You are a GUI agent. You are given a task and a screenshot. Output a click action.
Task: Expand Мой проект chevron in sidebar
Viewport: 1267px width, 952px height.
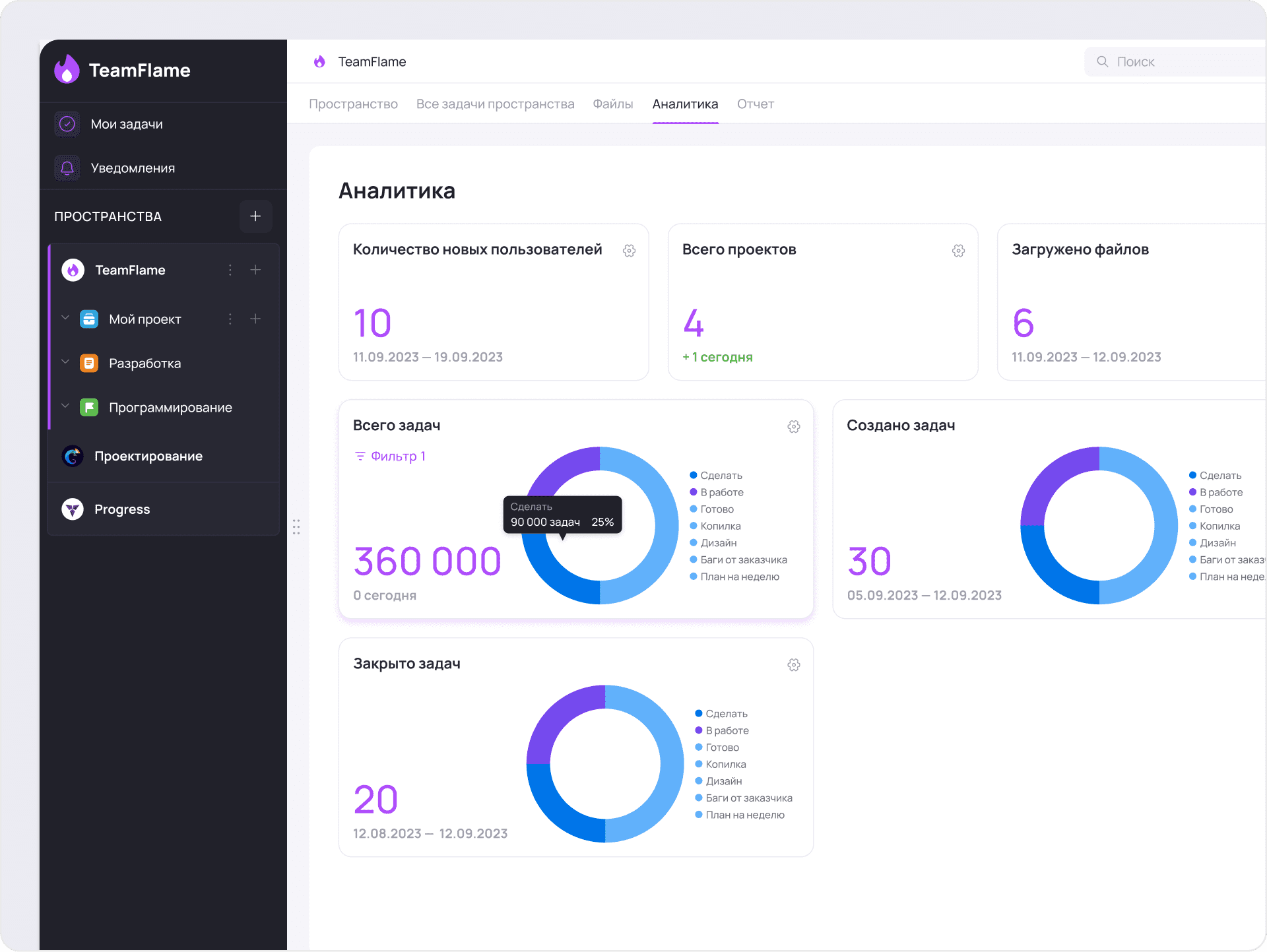[x=65, y=318]
